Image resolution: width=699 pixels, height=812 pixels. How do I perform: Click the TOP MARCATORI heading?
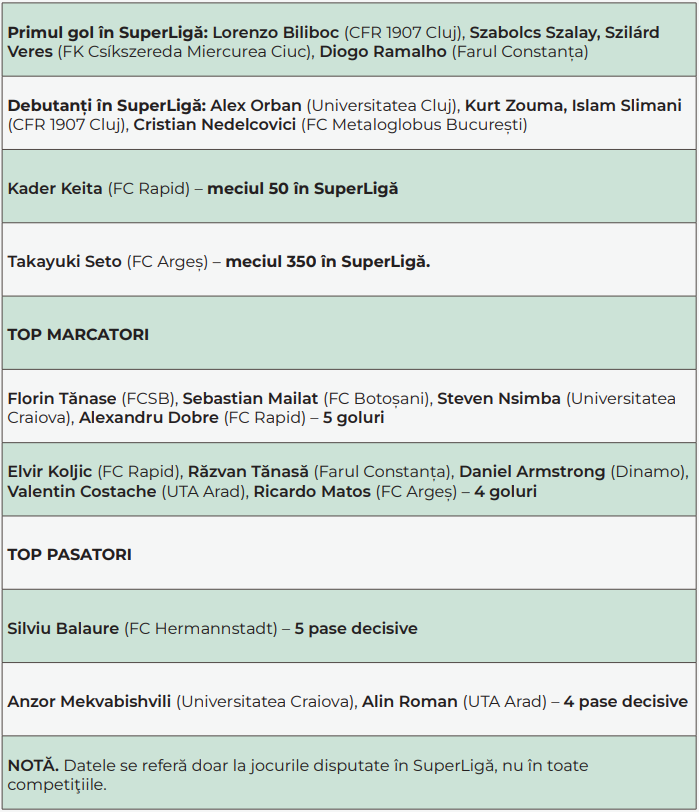pyautogui.click(x=78, y=334)
